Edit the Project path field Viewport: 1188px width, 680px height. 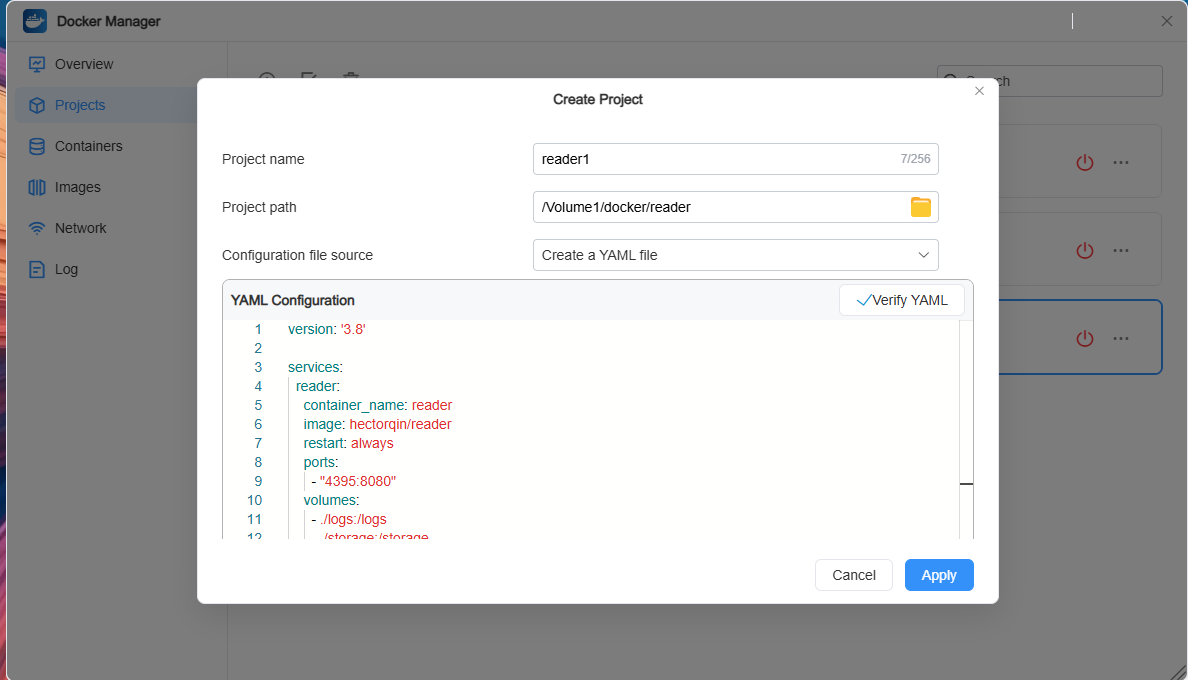735,207
